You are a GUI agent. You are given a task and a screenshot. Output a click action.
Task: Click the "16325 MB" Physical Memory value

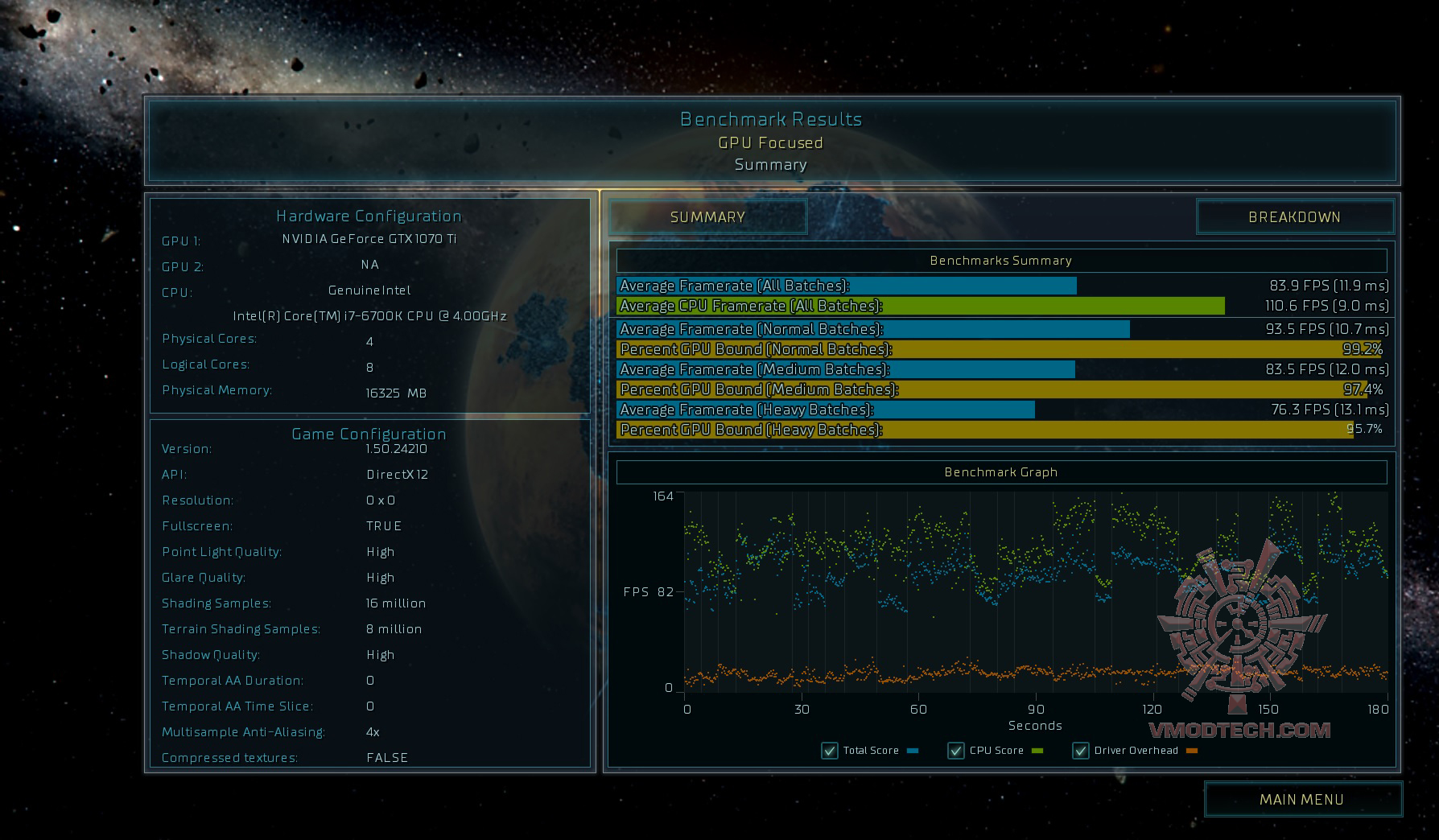coord(396,393)
